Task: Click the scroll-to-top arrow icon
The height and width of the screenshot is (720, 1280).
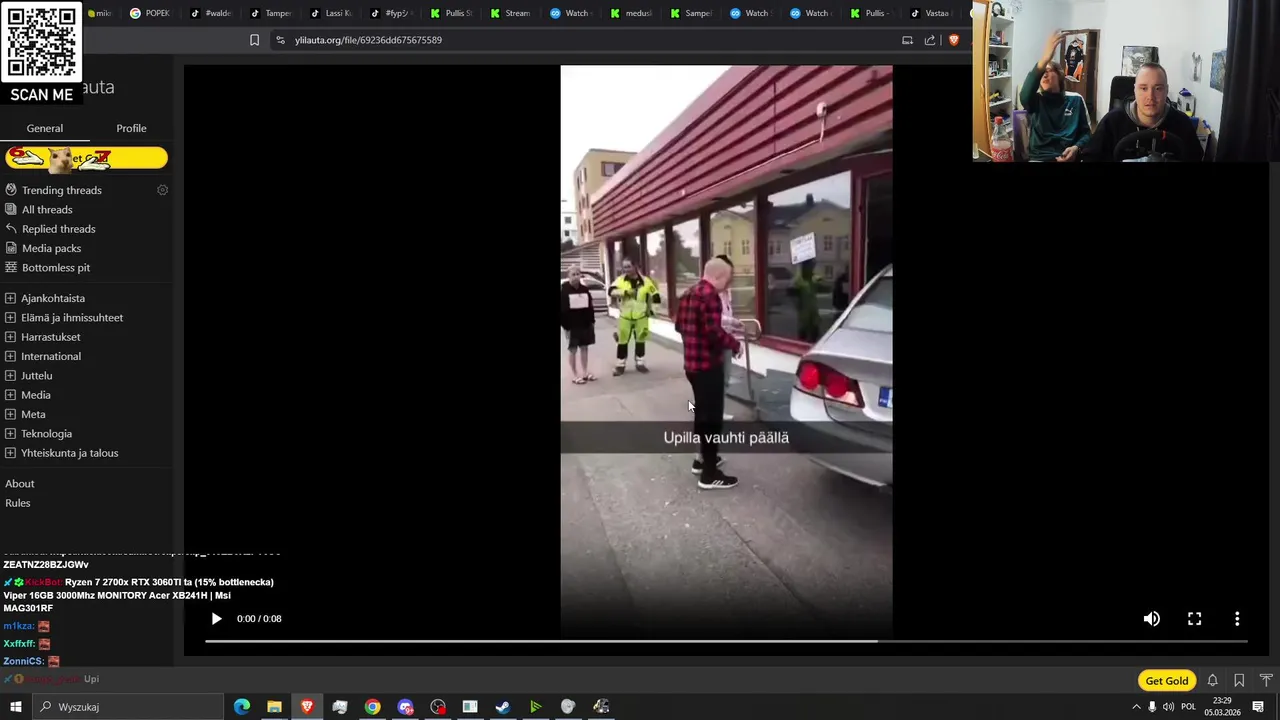Action: click(1266, 681)
